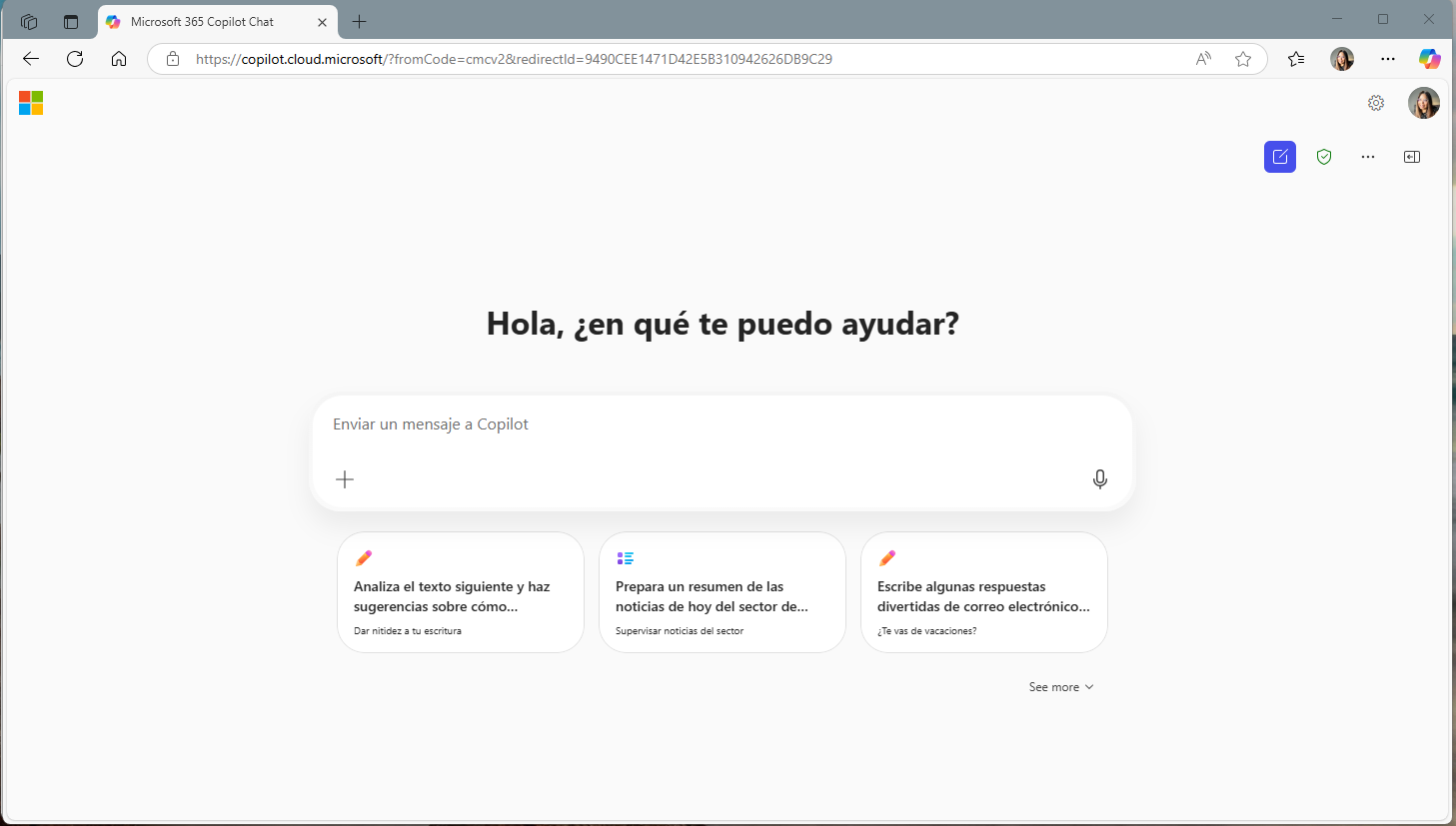Open a new browser tab
The height and width of the screenshot is (826, 1456).
coord(360,22)
